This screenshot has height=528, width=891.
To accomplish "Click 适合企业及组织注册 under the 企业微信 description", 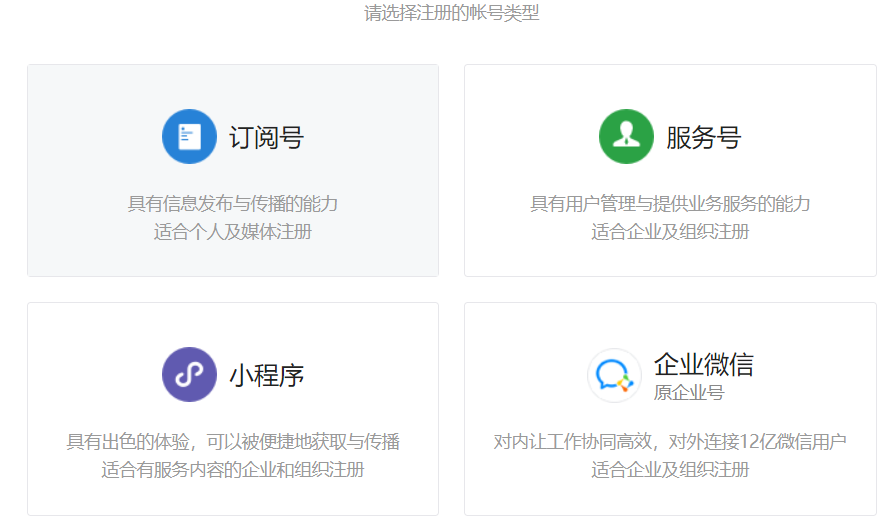I will [670, 470].
